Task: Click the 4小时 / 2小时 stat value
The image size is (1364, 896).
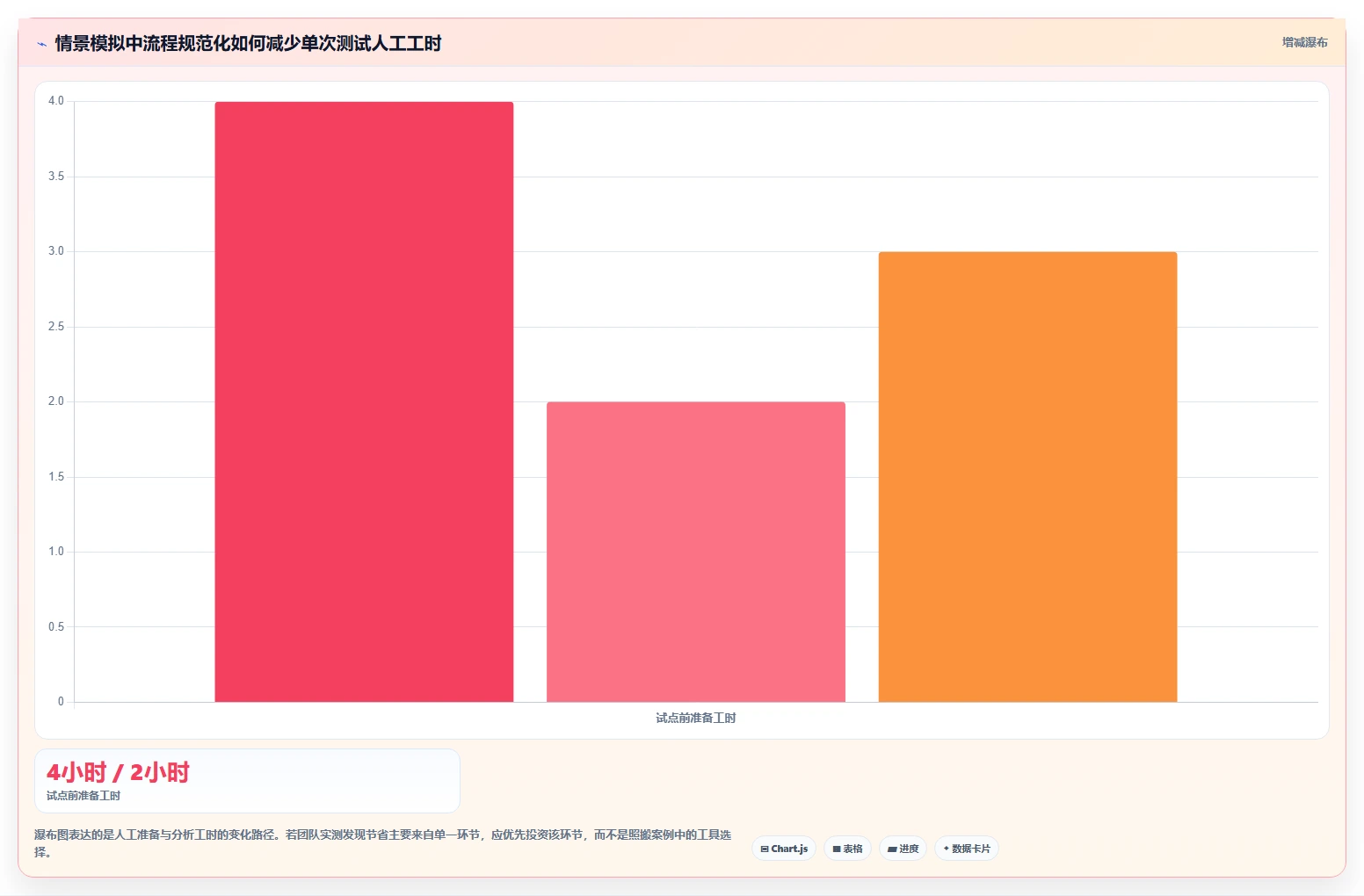Action: pyautogui.click(x=118, y=772)
